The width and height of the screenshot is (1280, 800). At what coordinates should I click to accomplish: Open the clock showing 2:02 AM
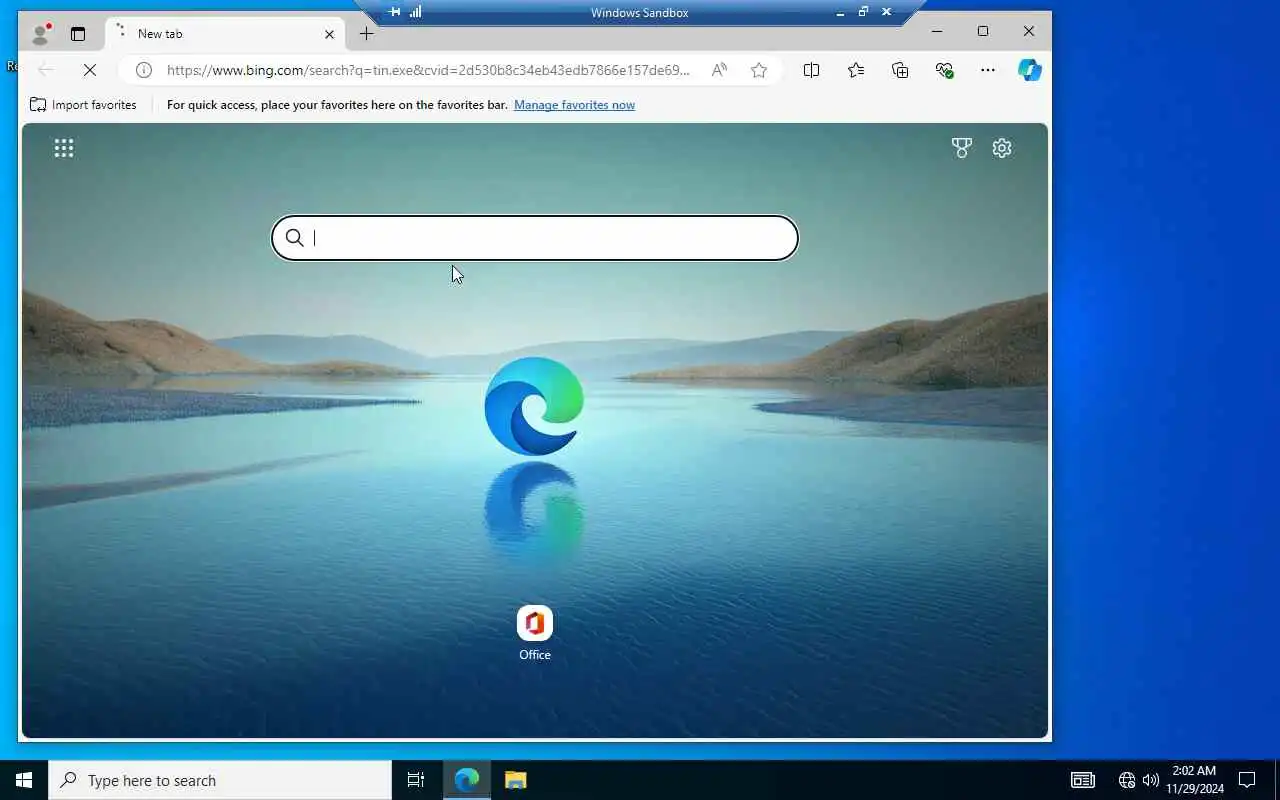[x=1194, y=780]
